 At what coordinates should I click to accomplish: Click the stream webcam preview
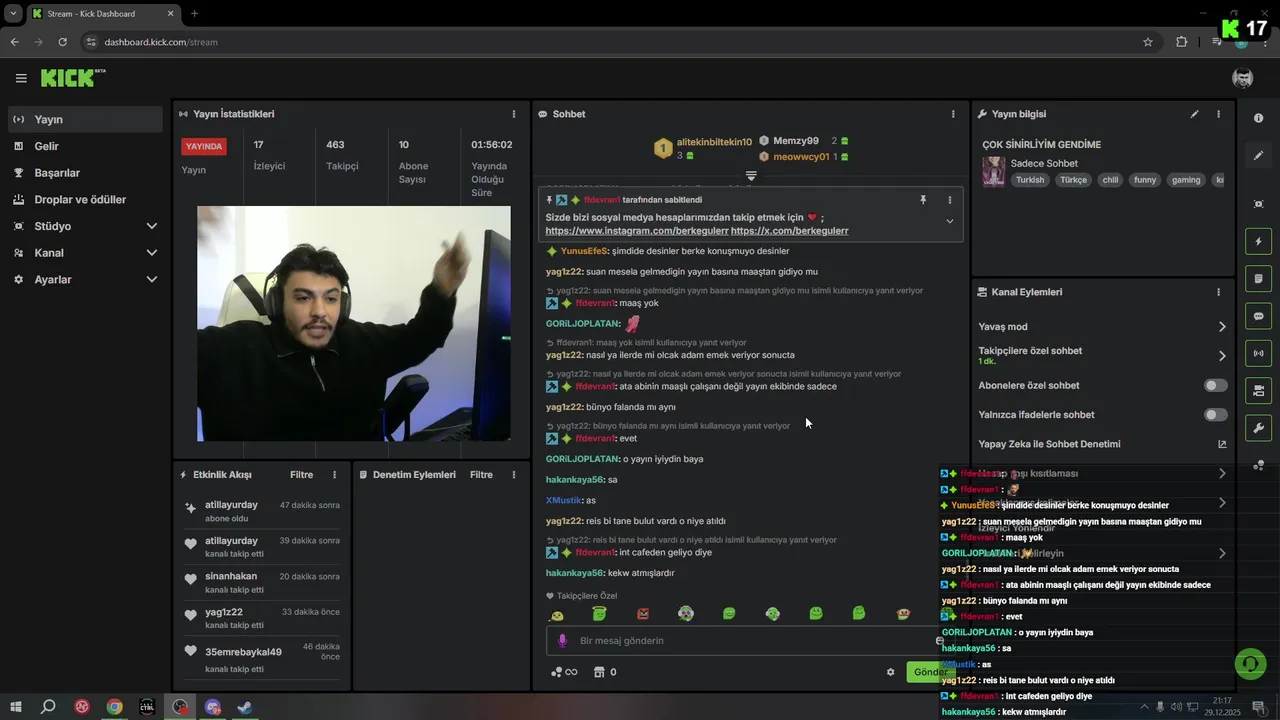(354, 323)
